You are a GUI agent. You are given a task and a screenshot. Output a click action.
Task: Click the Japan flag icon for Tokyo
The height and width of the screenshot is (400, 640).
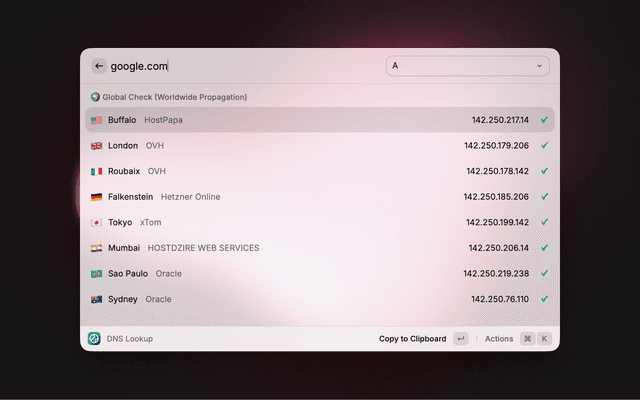(96, 223)
